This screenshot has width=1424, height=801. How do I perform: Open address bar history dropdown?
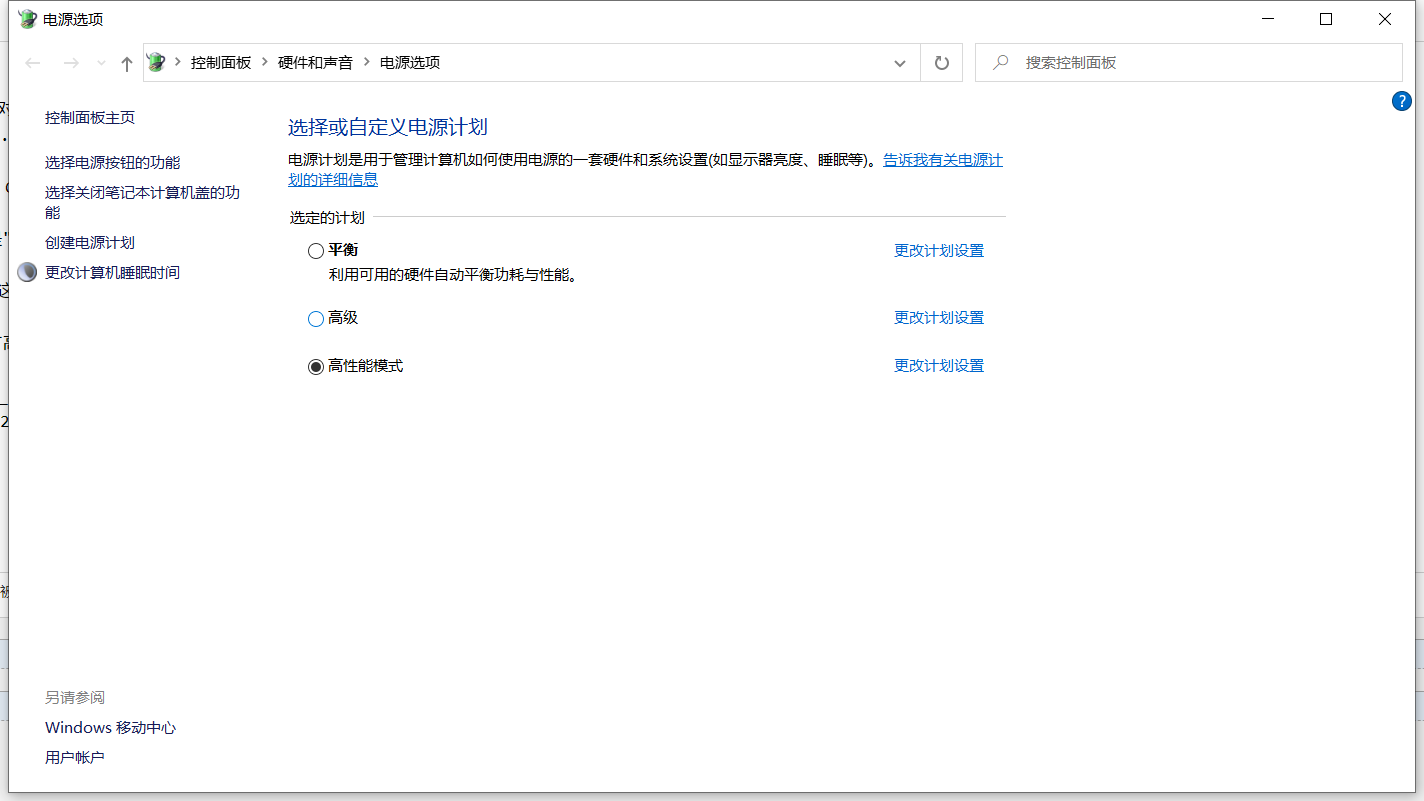[900, 63]
